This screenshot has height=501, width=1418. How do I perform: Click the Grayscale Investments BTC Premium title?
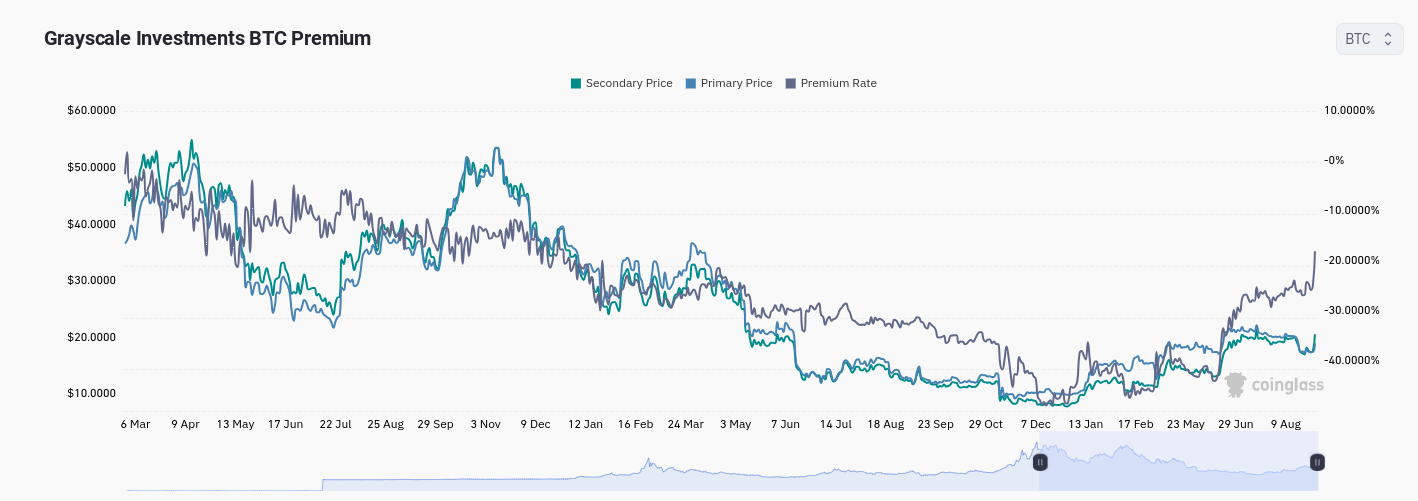(208, 38)
